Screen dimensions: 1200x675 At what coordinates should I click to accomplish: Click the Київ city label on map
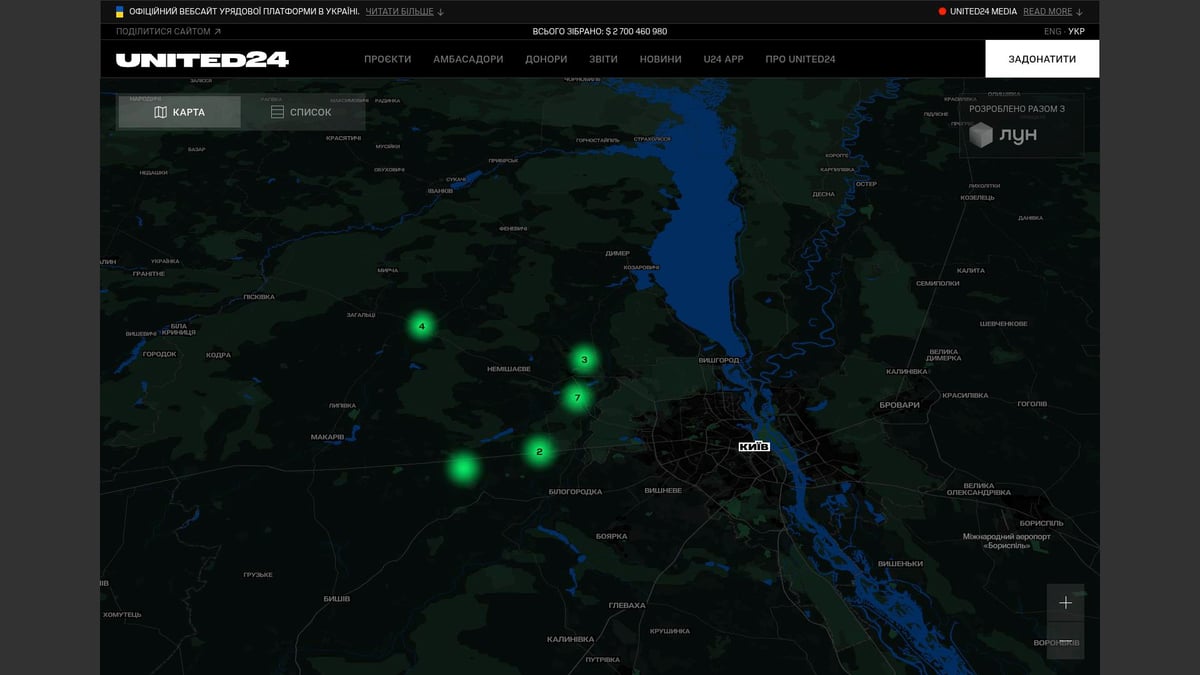(x=754, y=446)
